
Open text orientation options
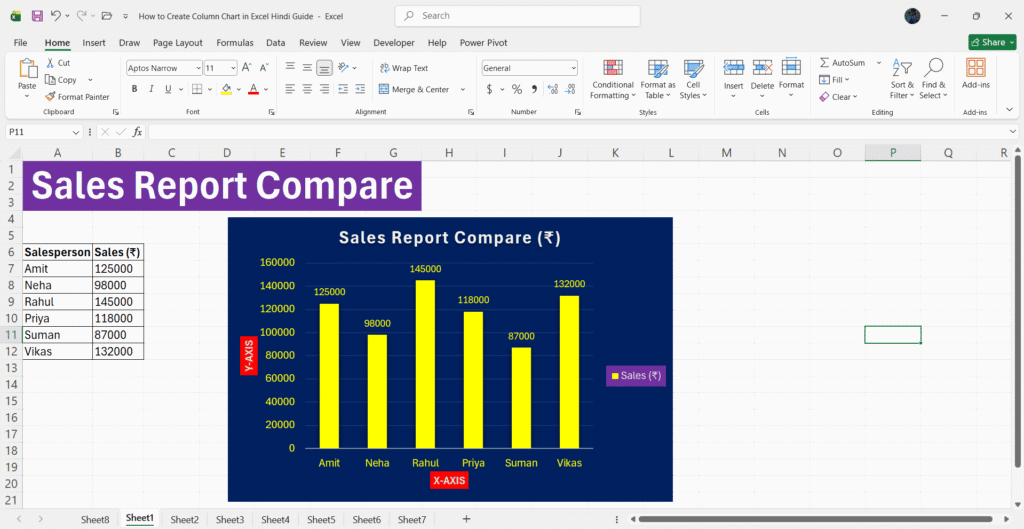pos(347,67)
